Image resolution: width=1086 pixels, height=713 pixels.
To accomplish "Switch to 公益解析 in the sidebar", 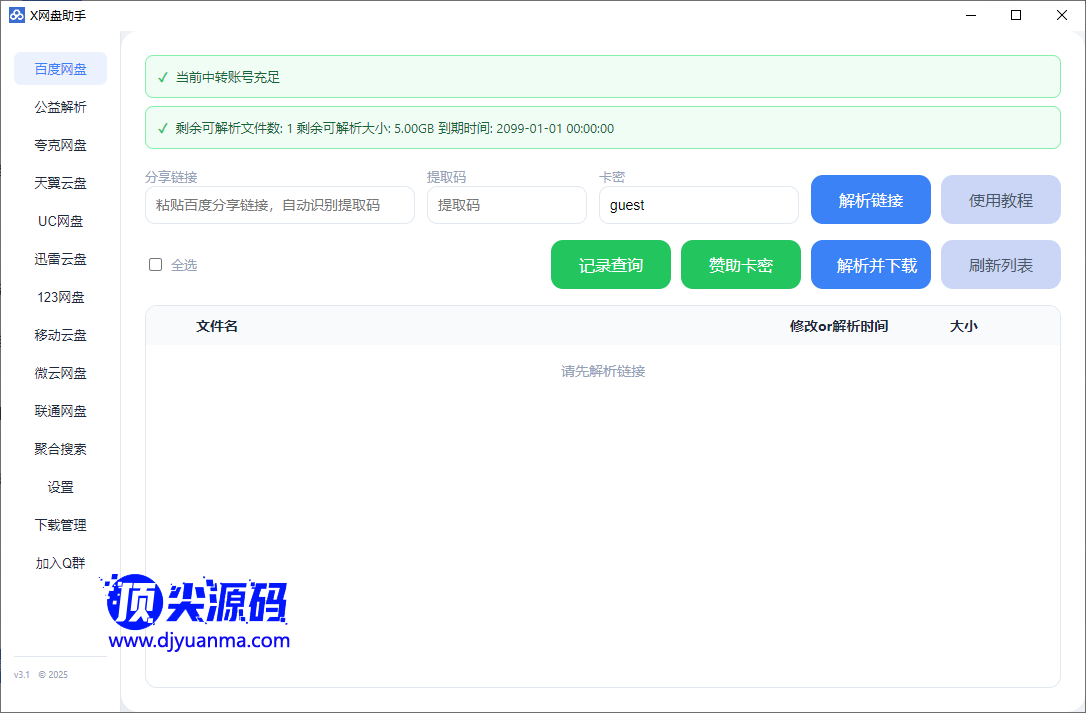I will pyautogui.click(x=60, y=107).
